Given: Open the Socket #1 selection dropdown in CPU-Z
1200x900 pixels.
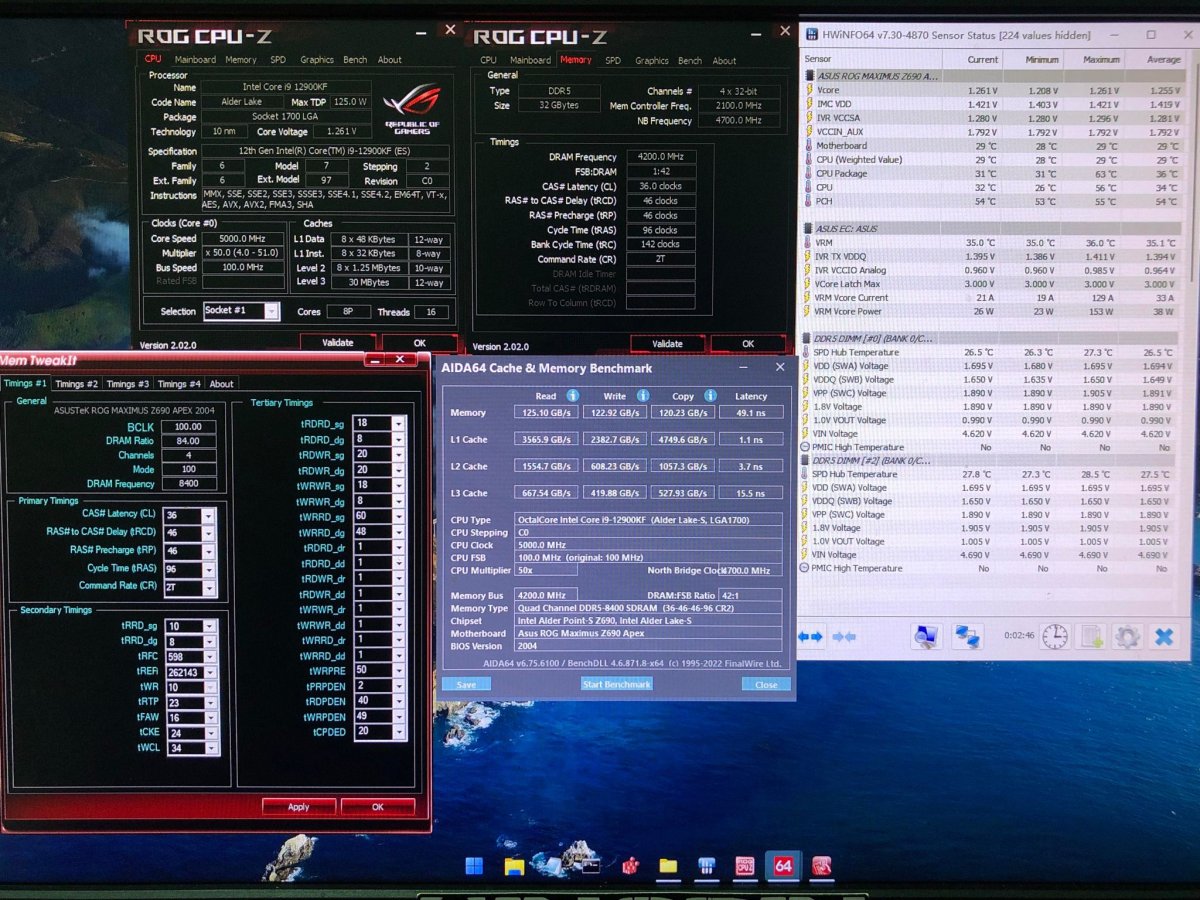Looking at the screenshot, I should (x=271, y=311).
